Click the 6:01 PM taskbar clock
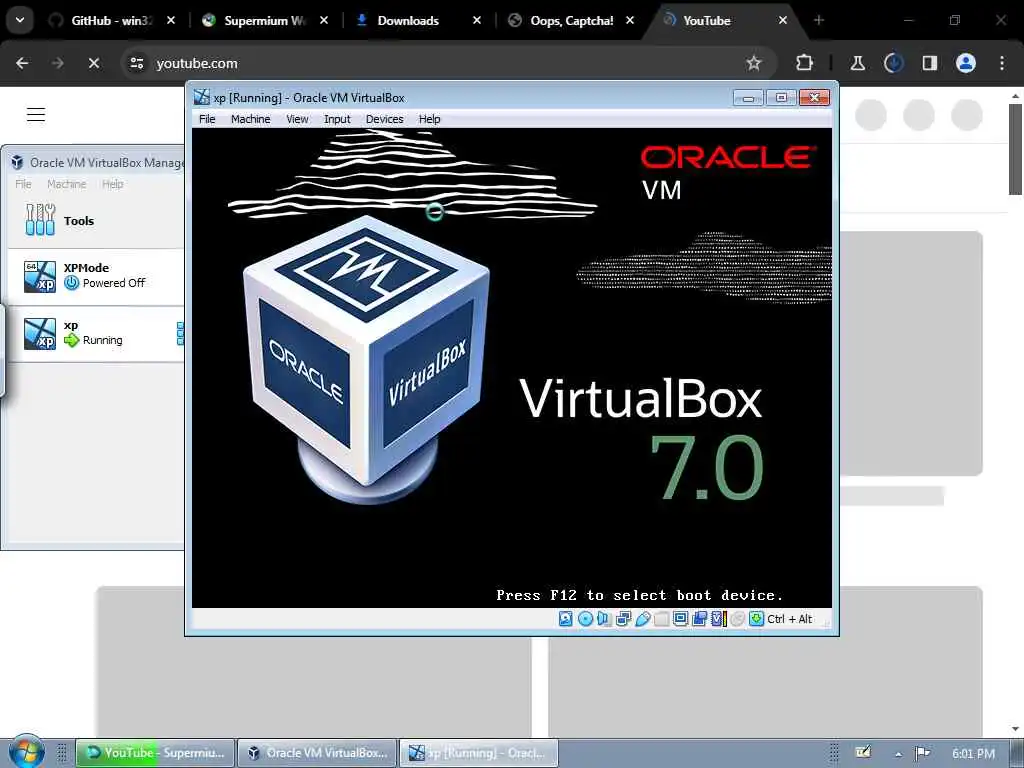The width and height of the screenshot is (1024, 768). pos(973,754)
